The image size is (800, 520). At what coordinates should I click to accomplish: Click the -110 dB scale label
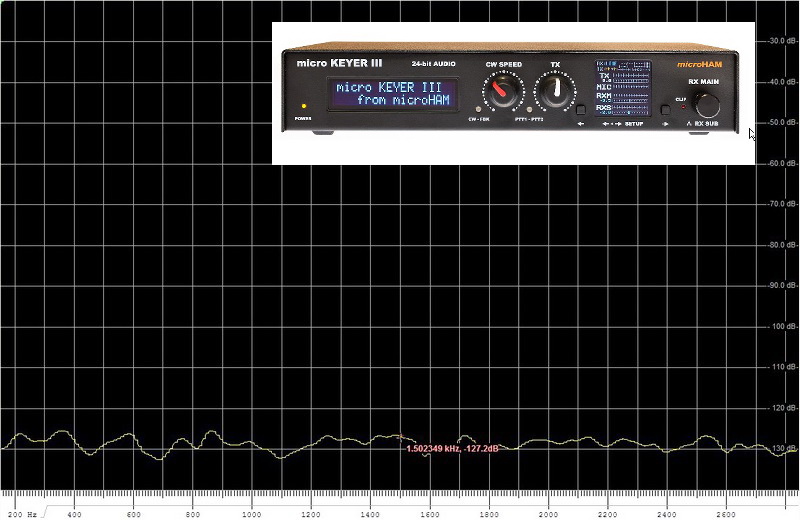(x=785, y=367)
